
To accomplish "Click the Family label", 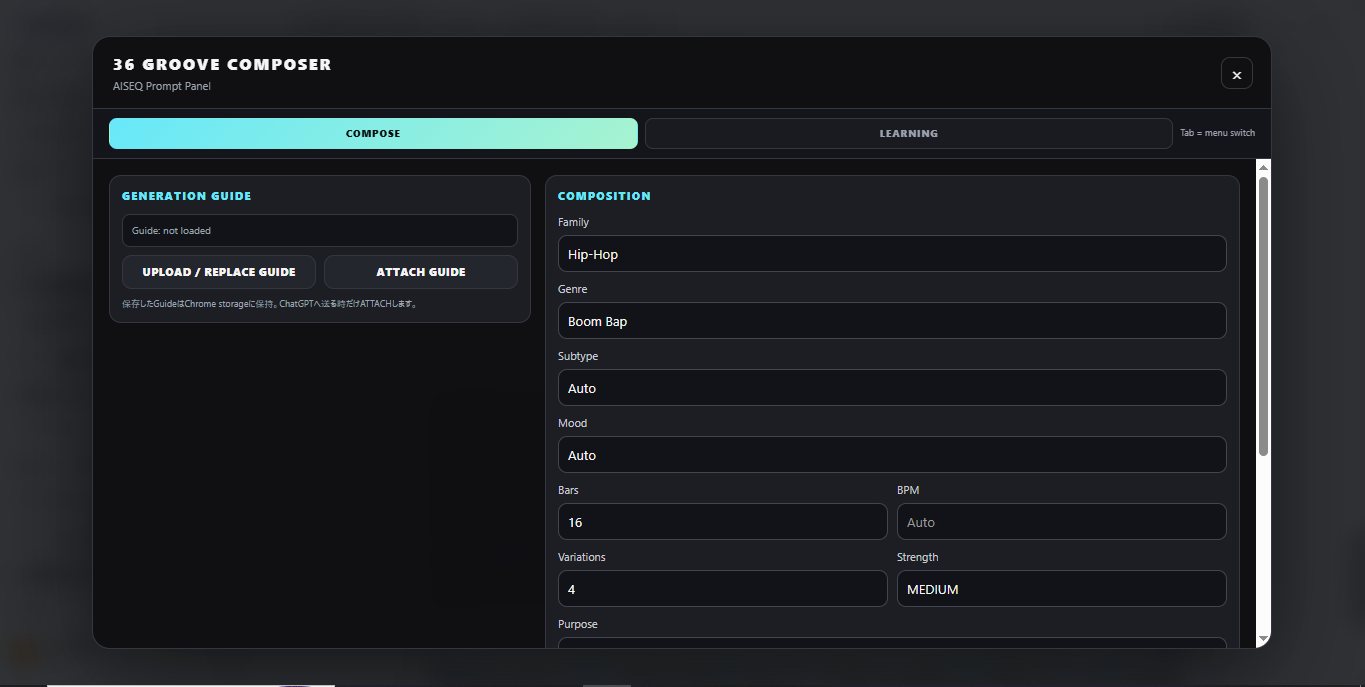I will tap(574, 222).
